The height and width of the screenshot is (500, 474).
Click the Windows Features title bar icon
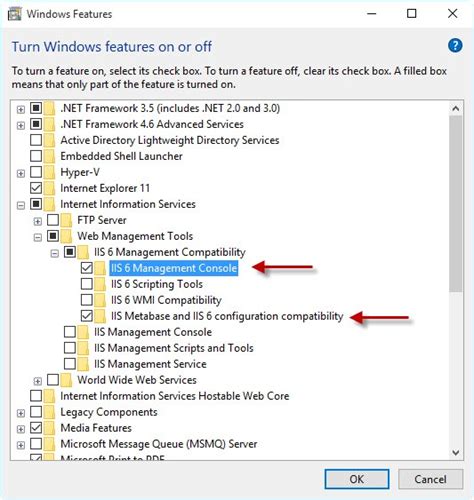(x=15, y=14)
